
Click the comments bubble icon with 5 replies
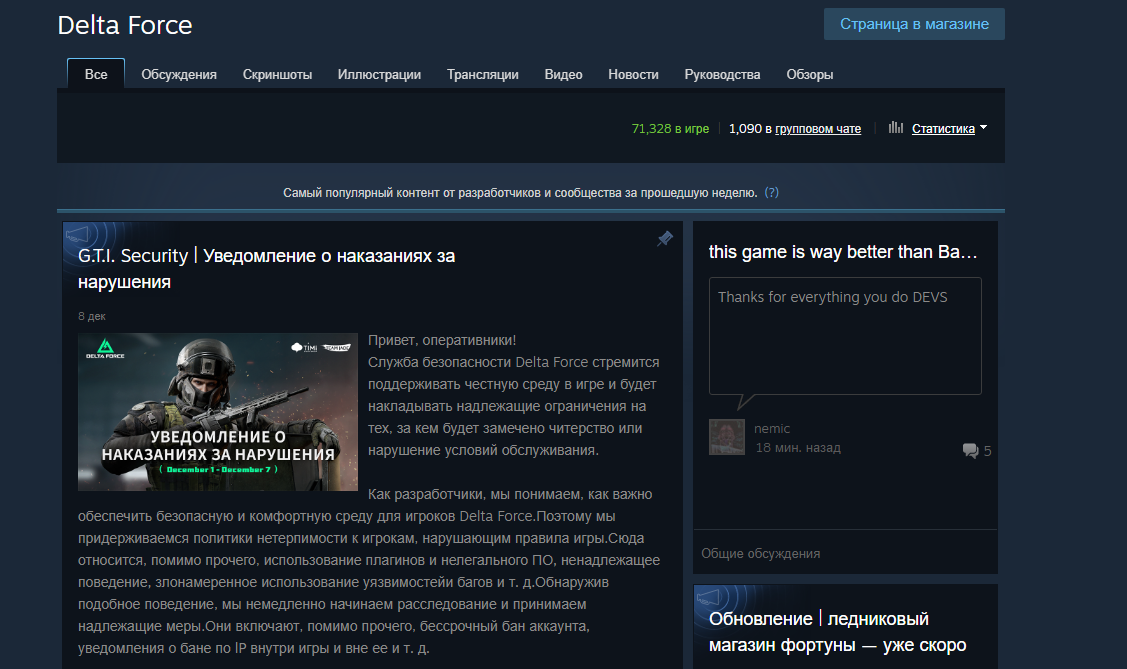(x=970, y=451)
